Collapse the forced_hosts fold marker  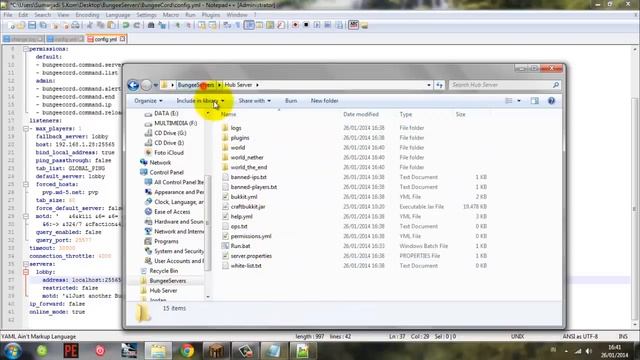tap(26, 184)
